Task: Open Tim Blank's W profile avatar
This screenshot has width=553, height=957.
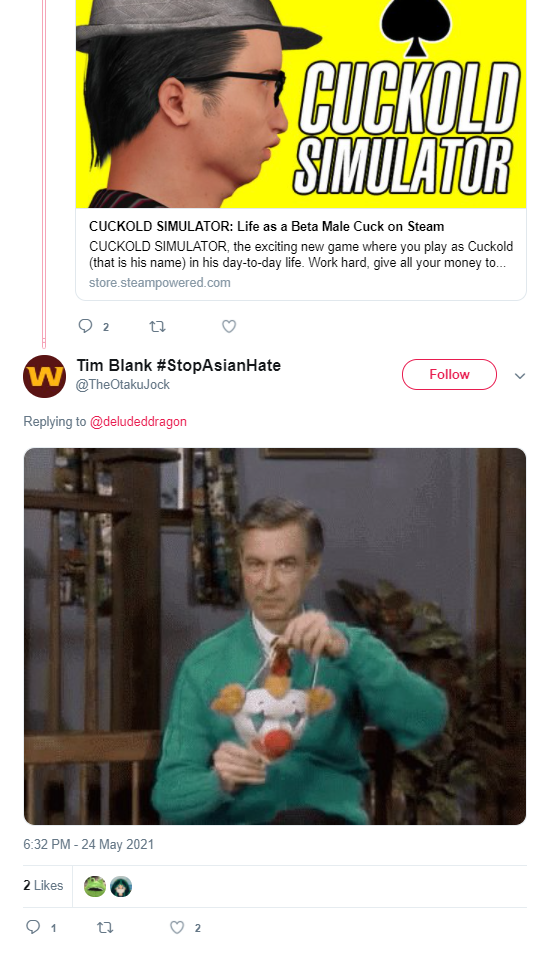Action: click(45, 376)
